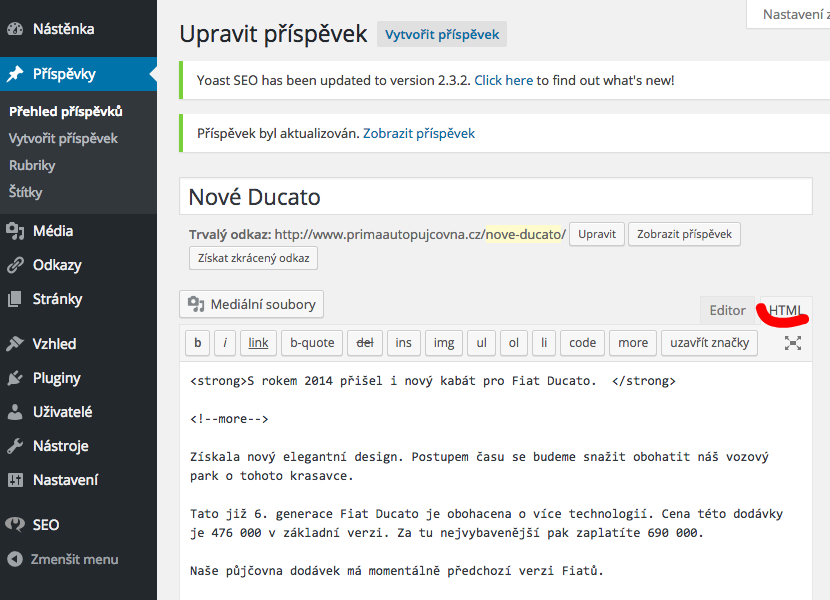Open Mediální soubory media button
Image resolution: width=830 pixels, height=600 pixels.
(x=251, y=304)
